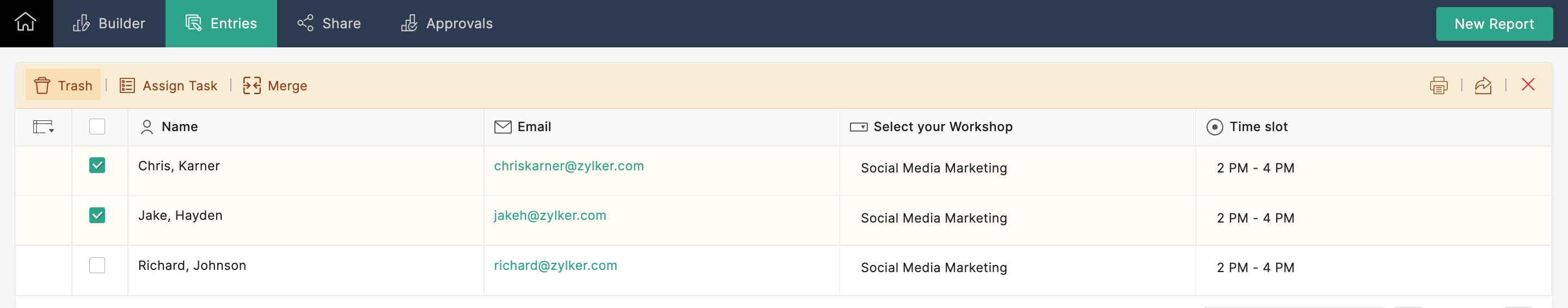Click the share/export arrow icon

(1483, 85)
